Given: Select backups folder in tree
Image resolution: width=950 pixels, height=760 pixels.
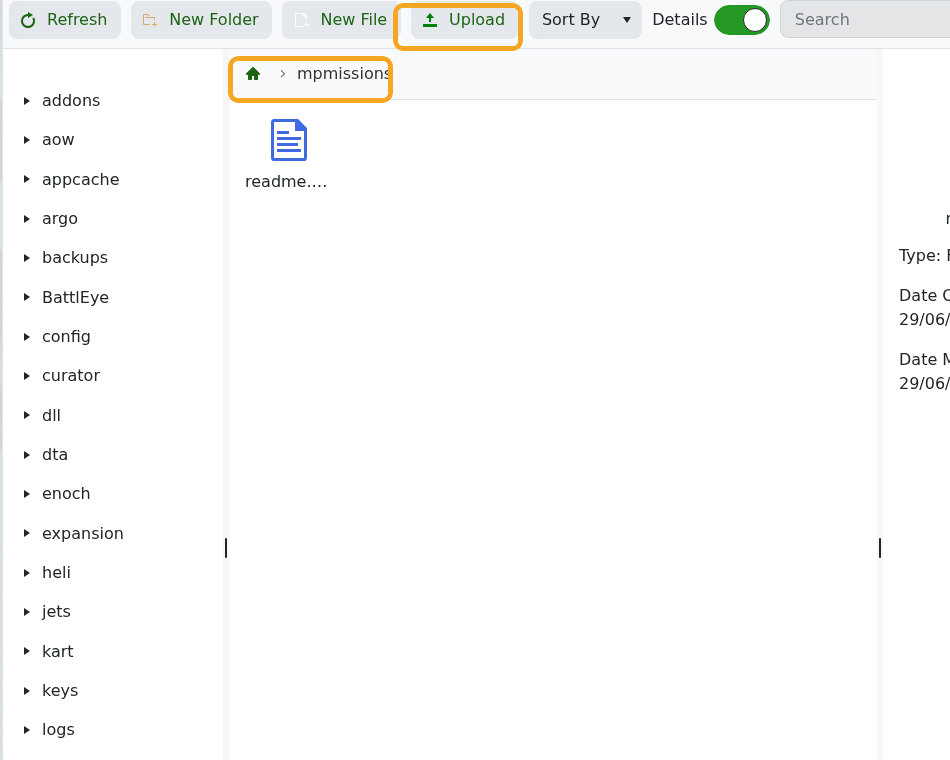Looking at the screenshot, I should point(75,258).
